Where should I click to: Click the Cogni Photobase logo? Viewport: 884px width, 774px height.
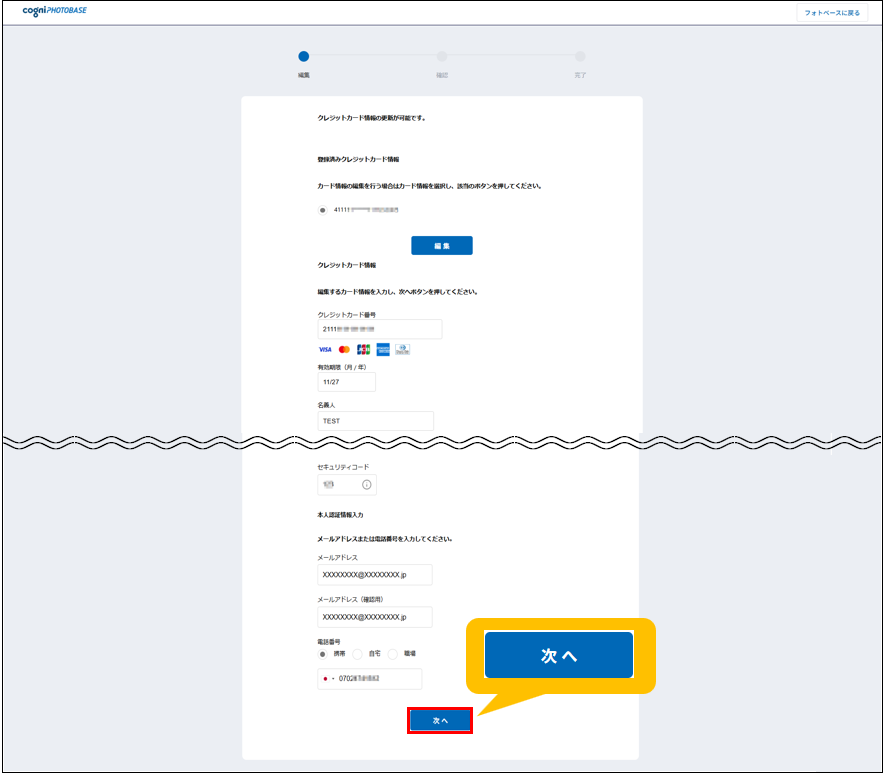55,12
